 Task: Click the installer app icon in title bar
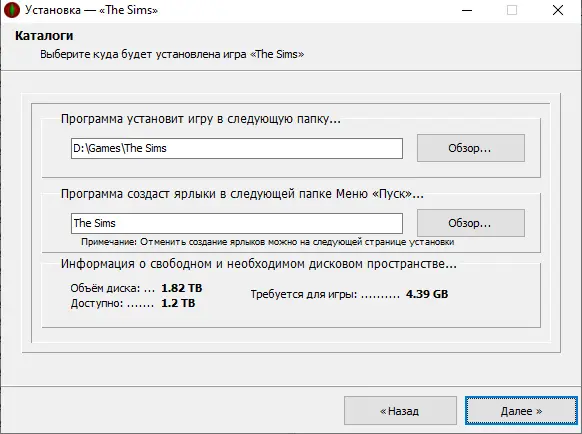[11, 10]
